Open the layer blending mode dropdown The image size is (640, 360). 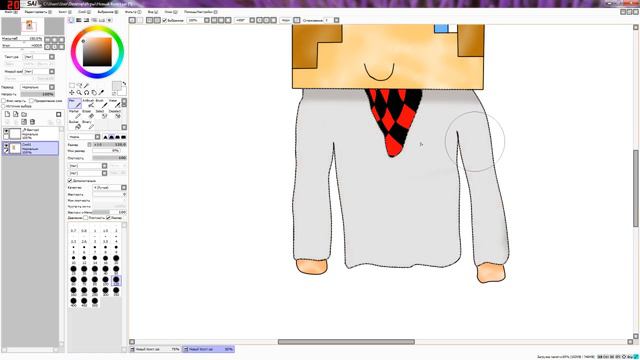[52, 87]
